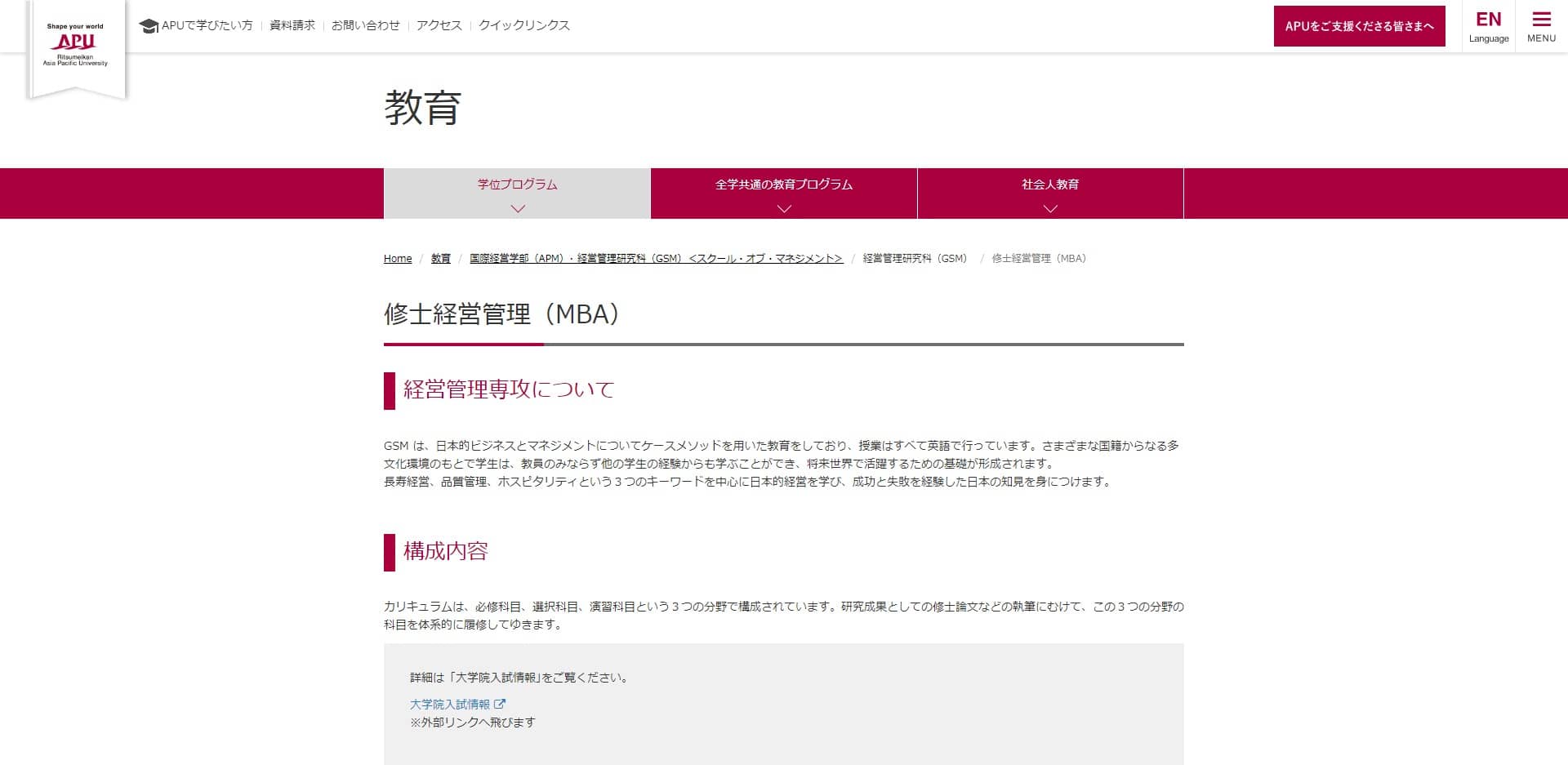Open the クイックリンクス menu
This screenshot has height=765, width=1568.
pos(524,25)
